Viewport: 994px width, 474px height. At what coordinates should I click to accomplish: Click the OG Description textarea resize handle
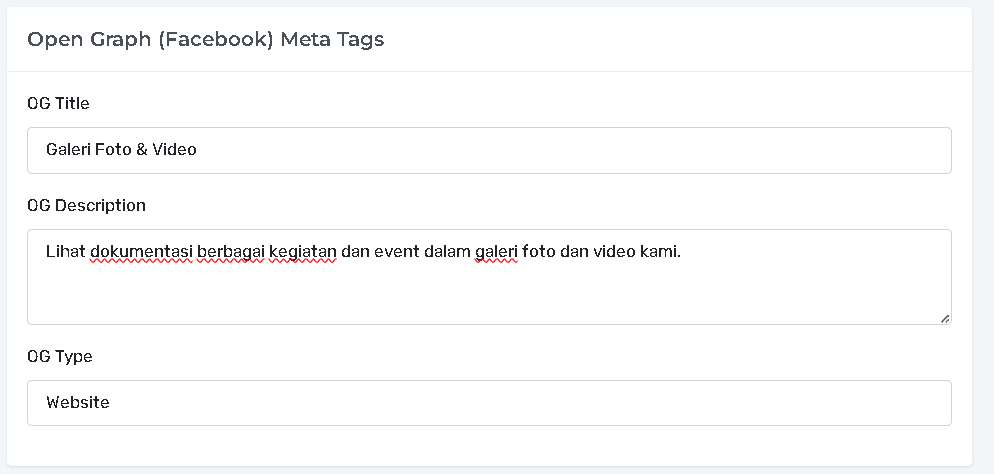coord(944,318)
